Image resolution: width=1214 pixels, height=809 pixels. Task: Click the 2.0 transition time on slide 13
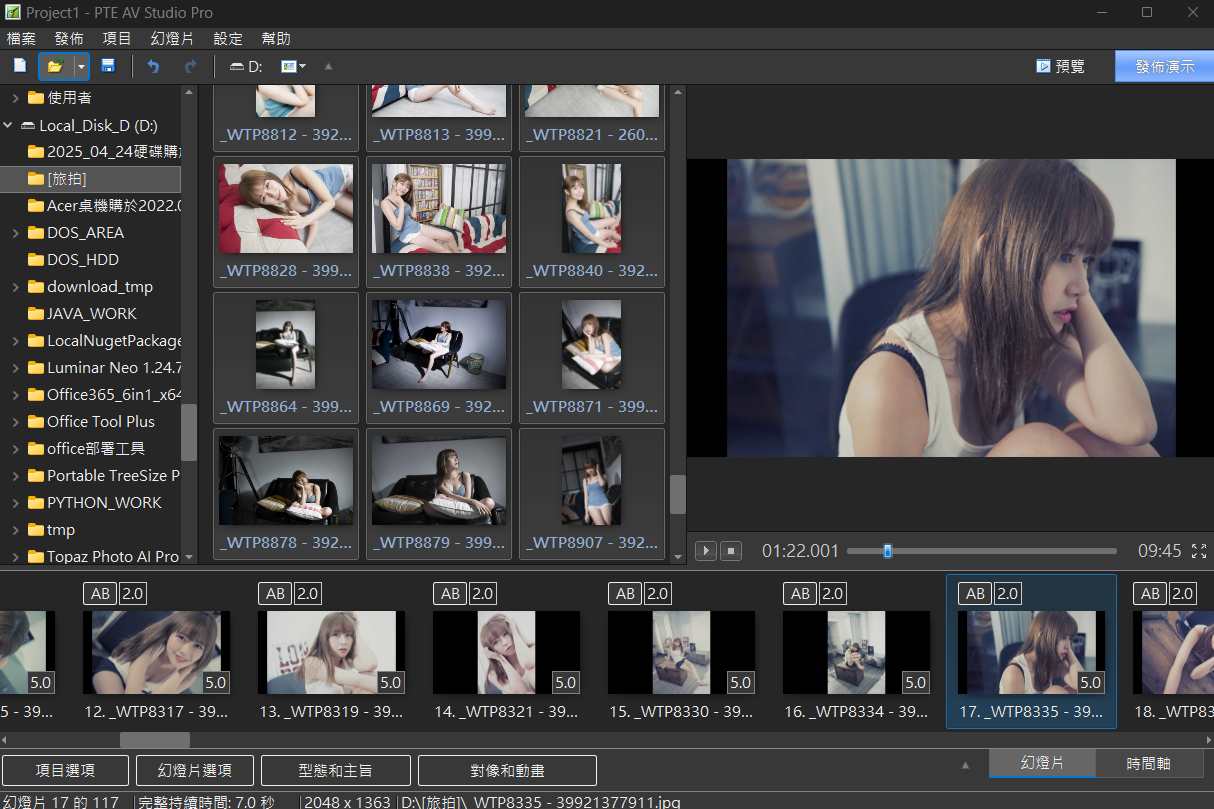click(307, 593)
